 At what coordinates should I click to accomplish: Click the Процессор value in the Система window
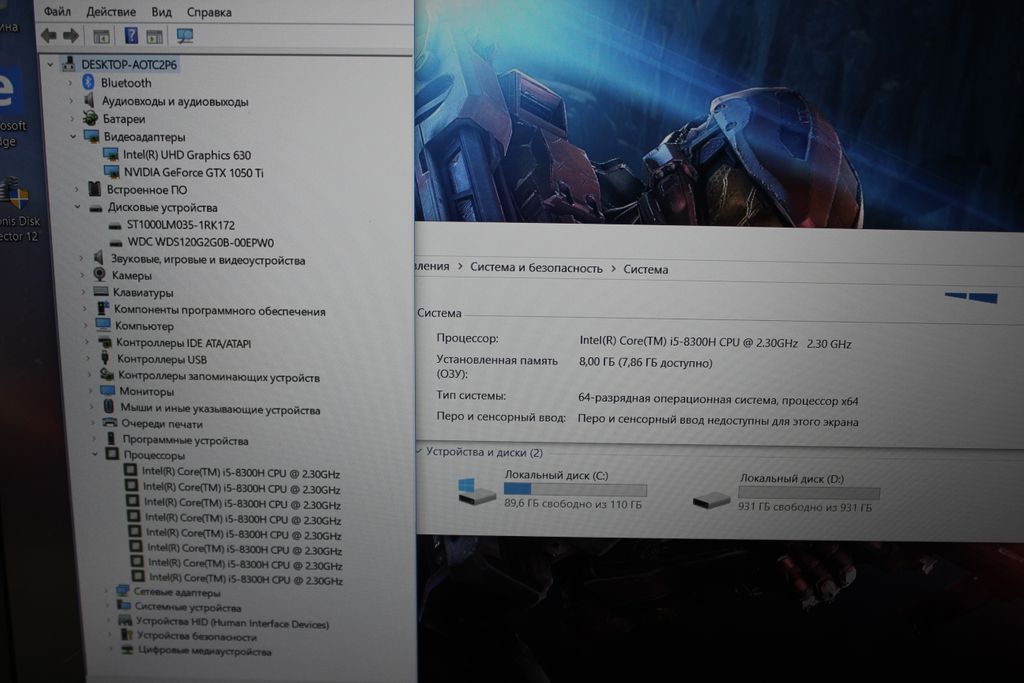[716, 343]
